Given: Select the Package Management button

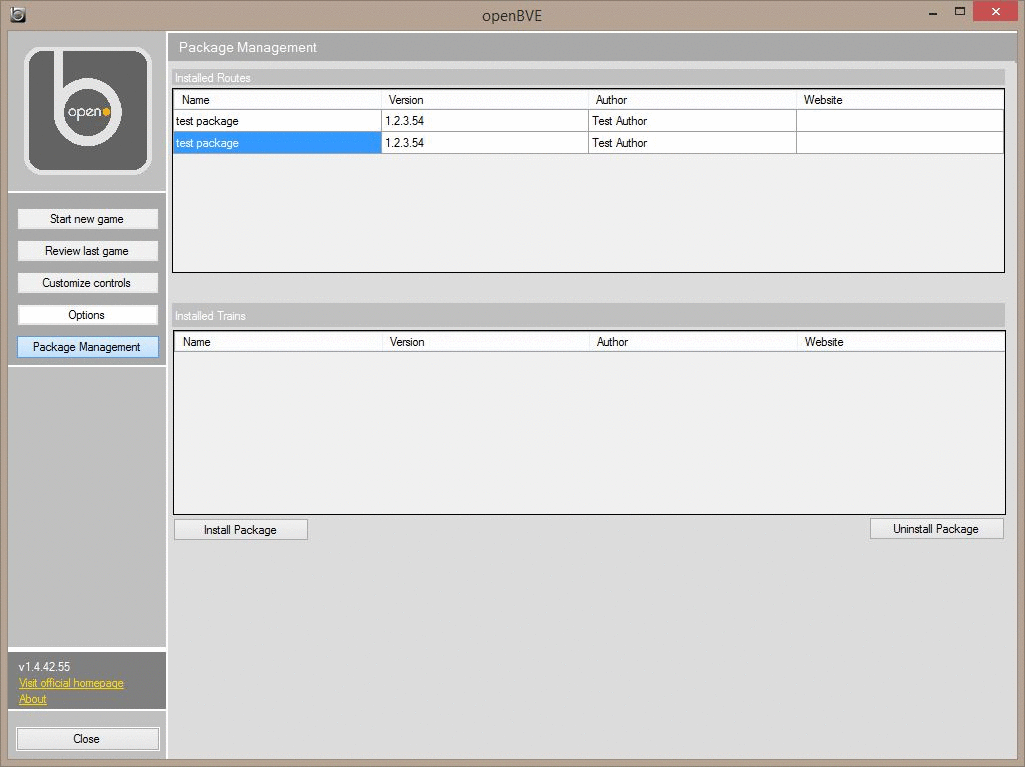Looking at the screenshot, I should point(88,347).
